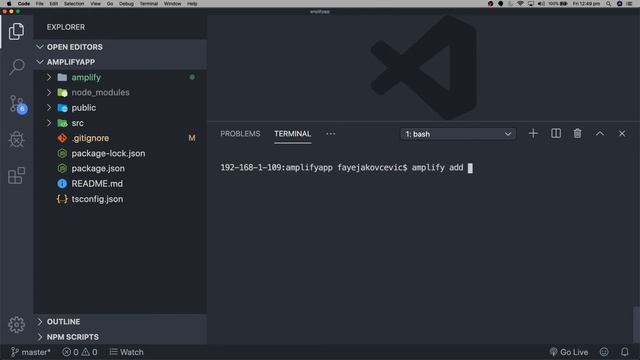
Task: Click in the terminal command line
Action: 346,168
